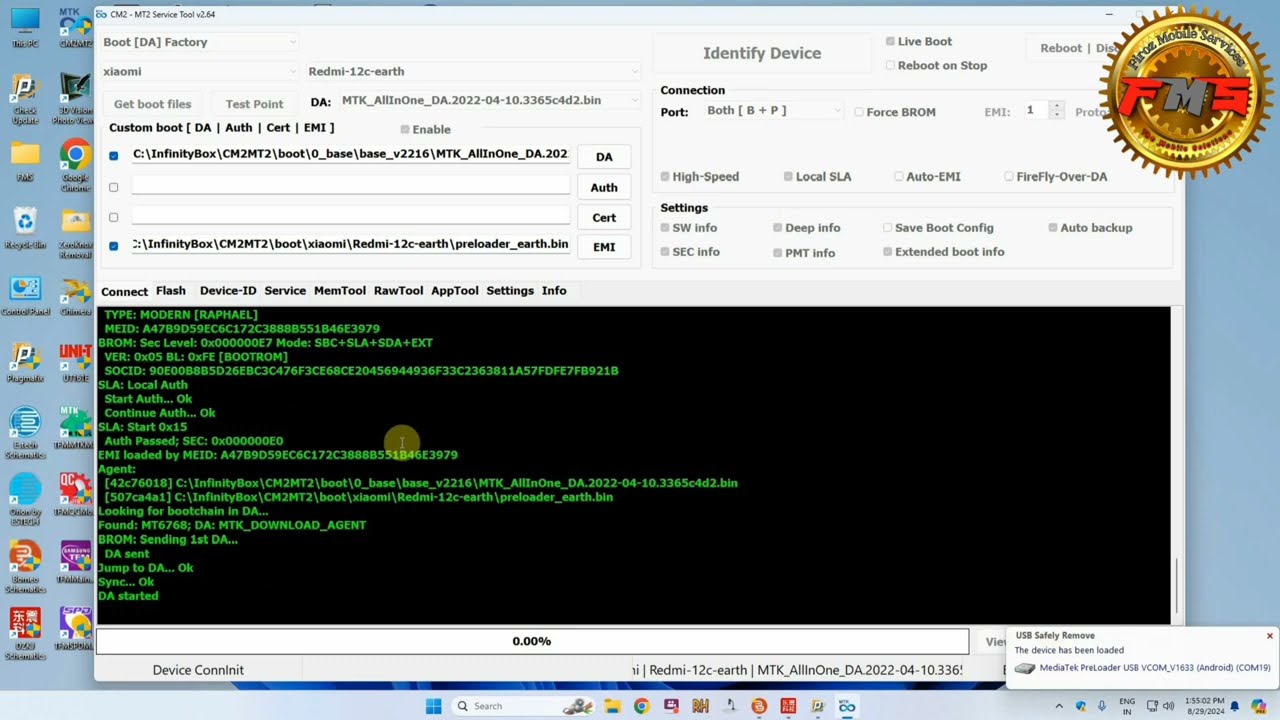Viewport: 1280px width, 720px height.
Task: Open the Redmi-12c-earth model dropdown
Action: (x=472, y=71)
